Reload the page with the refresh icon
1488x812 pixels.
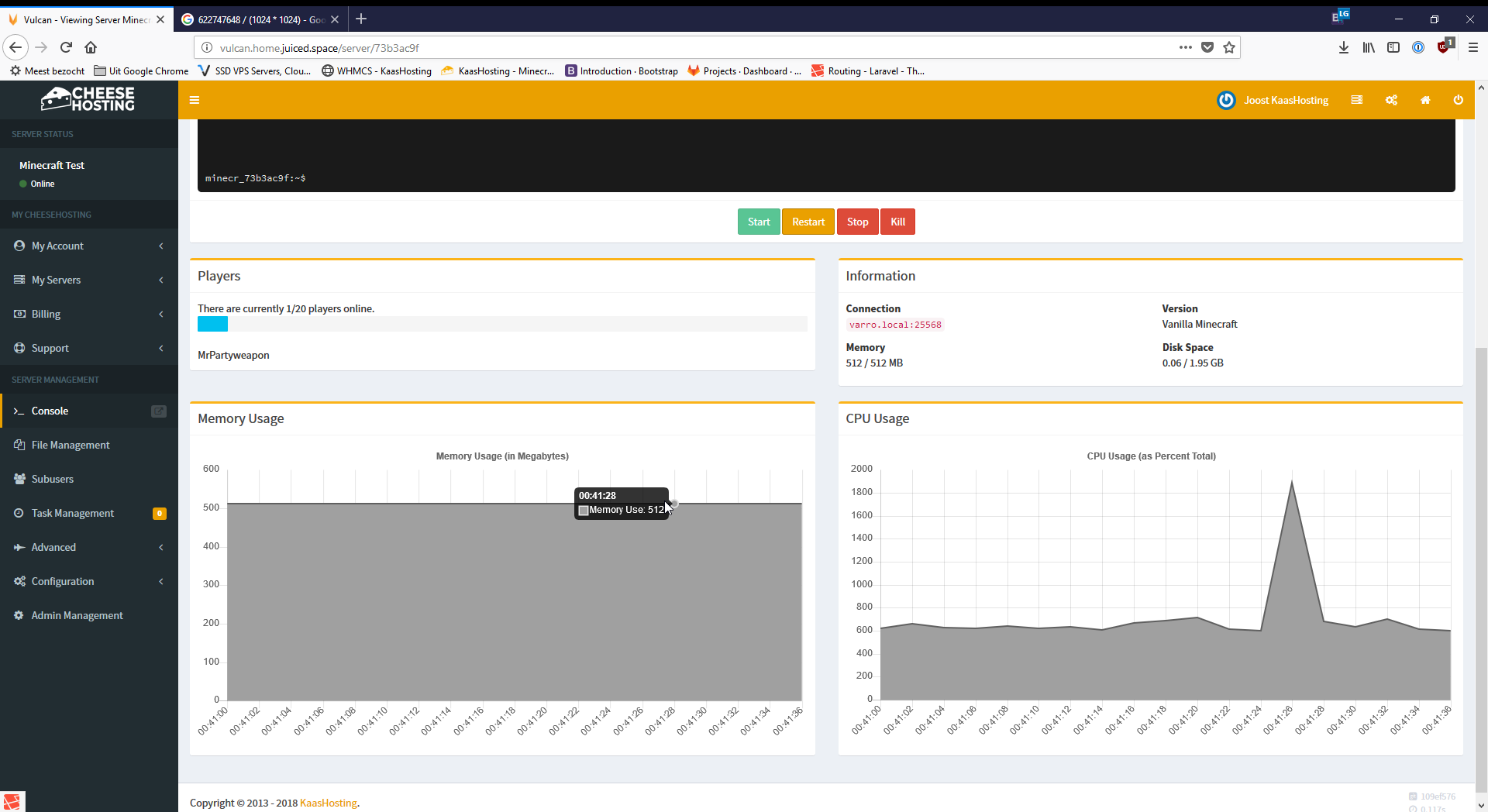[x=66, y=48]
